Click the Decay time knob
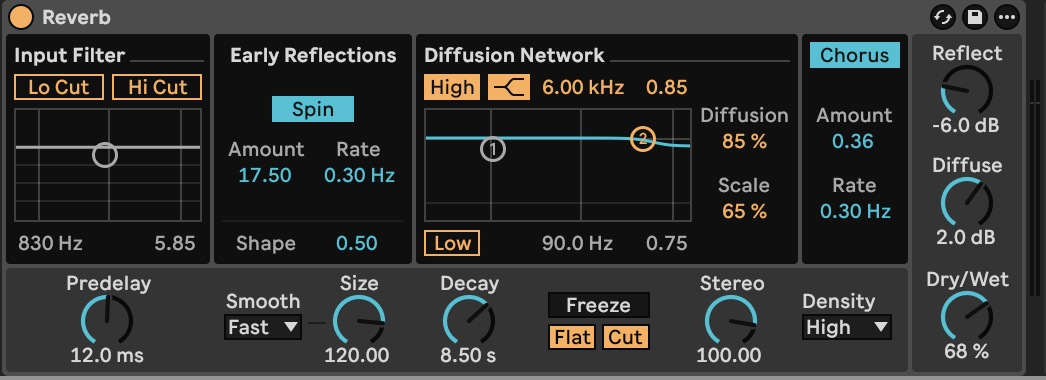The width and height of the screenshot is (1046, 380). (x=468, y=321)
